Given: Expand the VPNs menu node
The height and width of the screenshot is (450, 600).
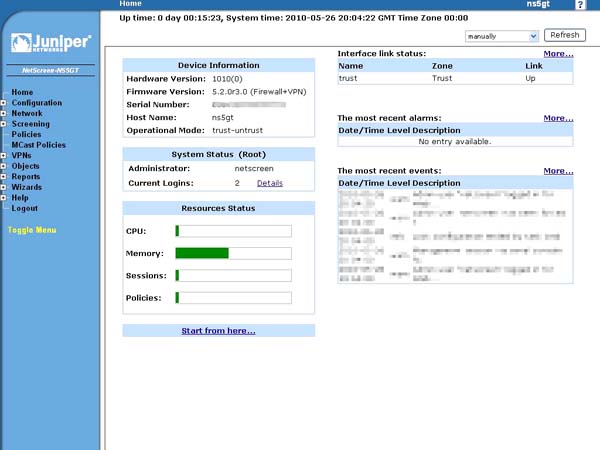Looking at the screenshot, I should tap(3, 156).
